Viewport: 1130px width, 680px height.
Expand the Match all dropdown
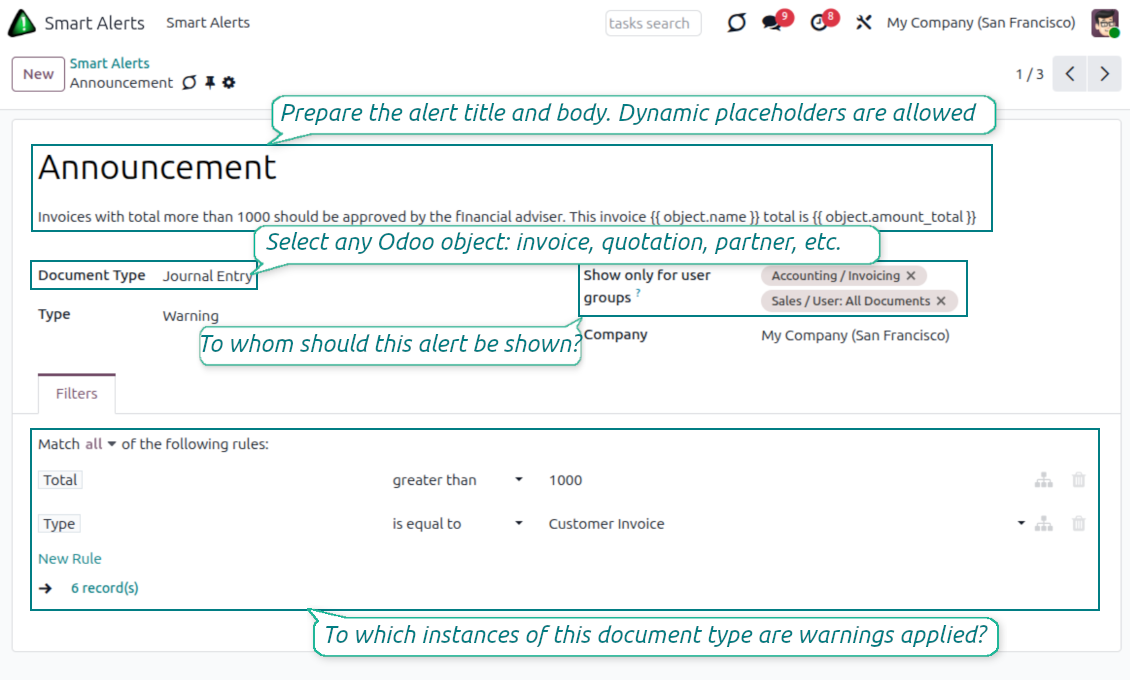(x=100, y=444)
